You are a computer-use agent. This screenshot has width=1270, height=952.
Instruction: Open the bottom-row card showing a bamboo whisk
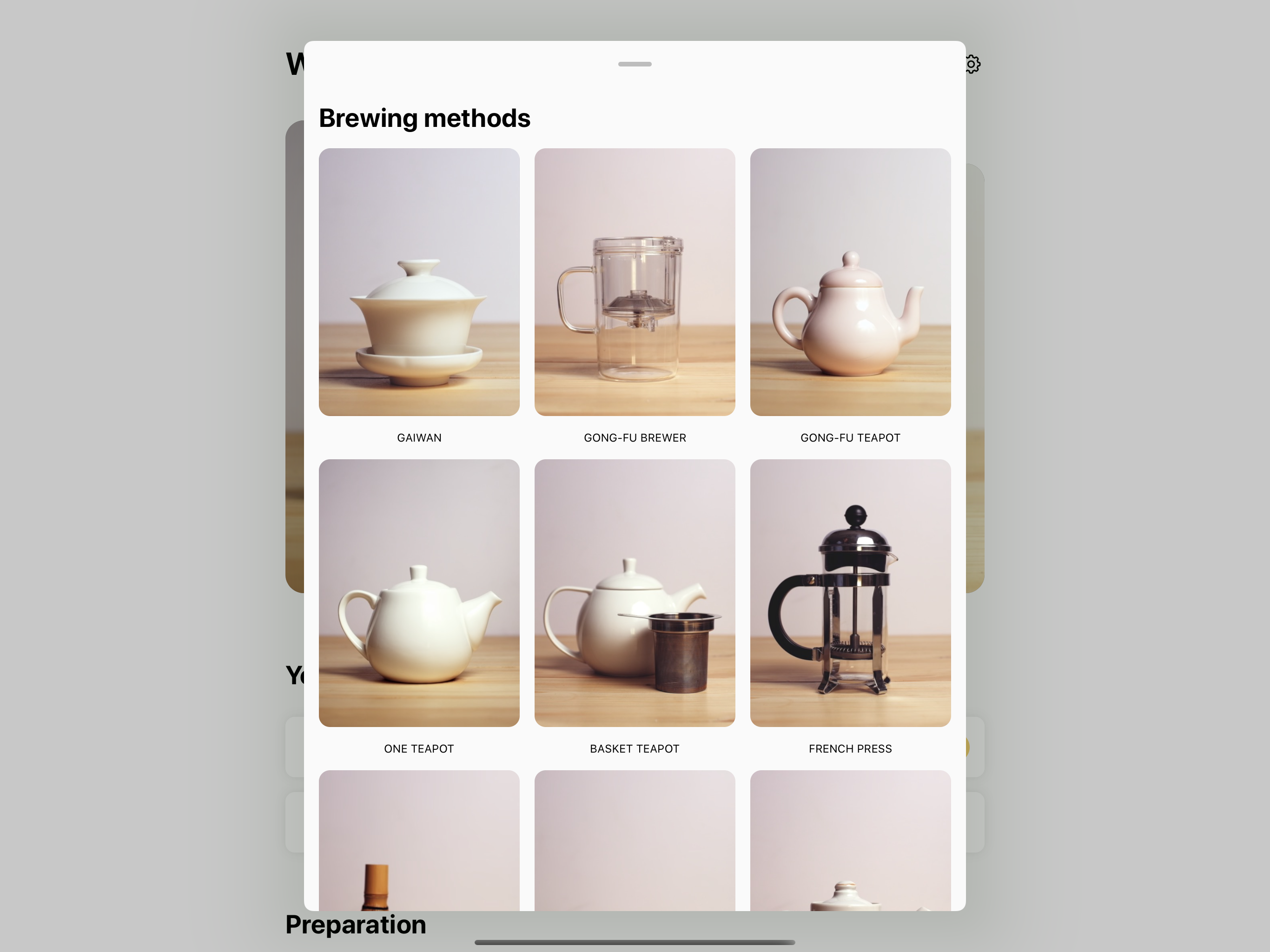[419, 840]
